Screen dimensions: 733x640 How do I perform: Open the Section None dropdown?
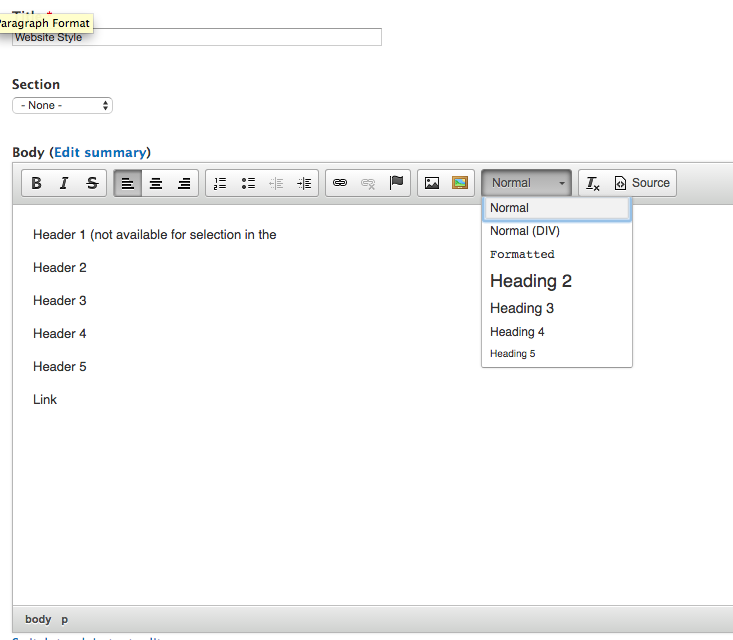[x=62, y=105]
